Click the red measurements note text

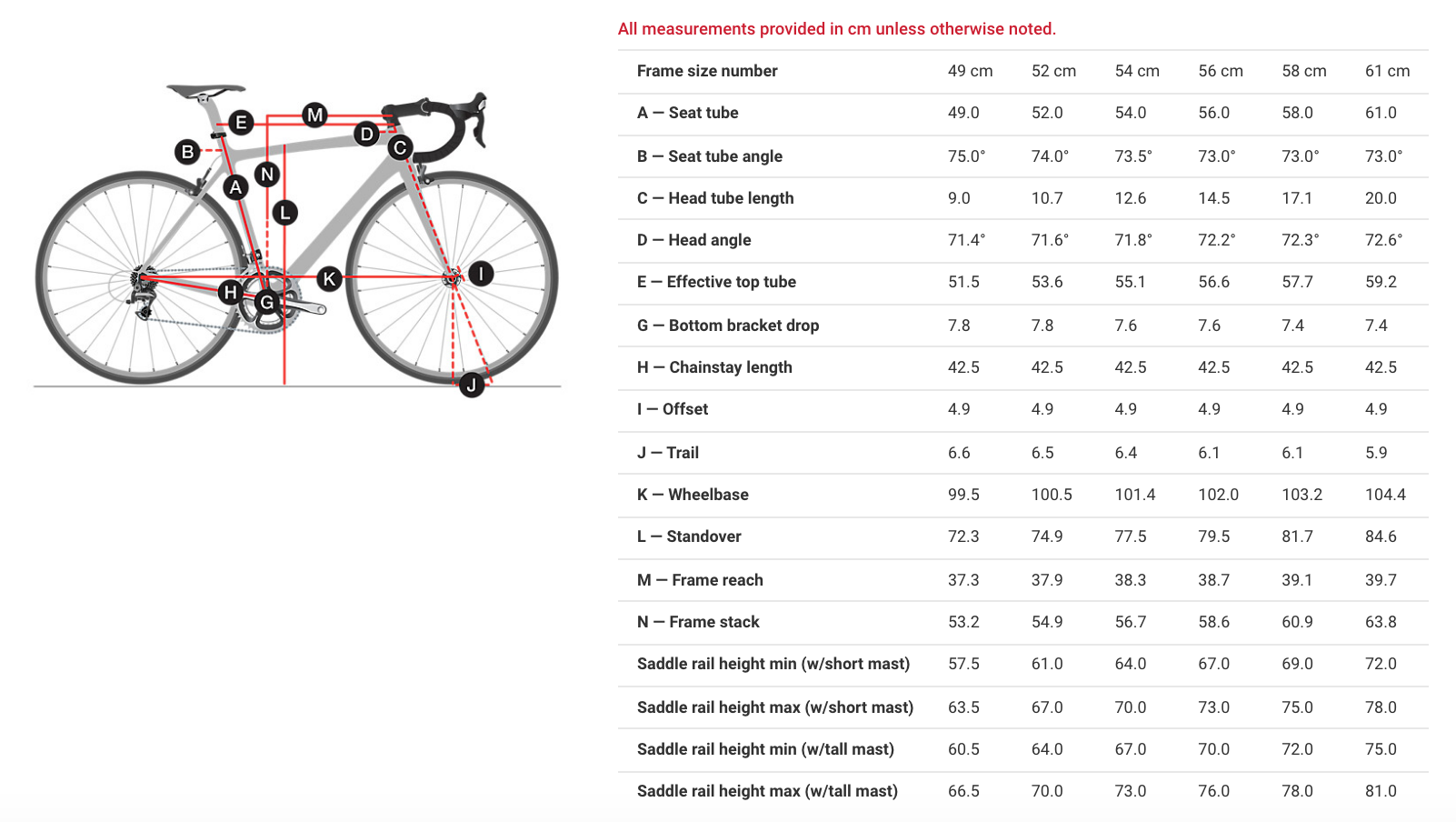[836, 29]
